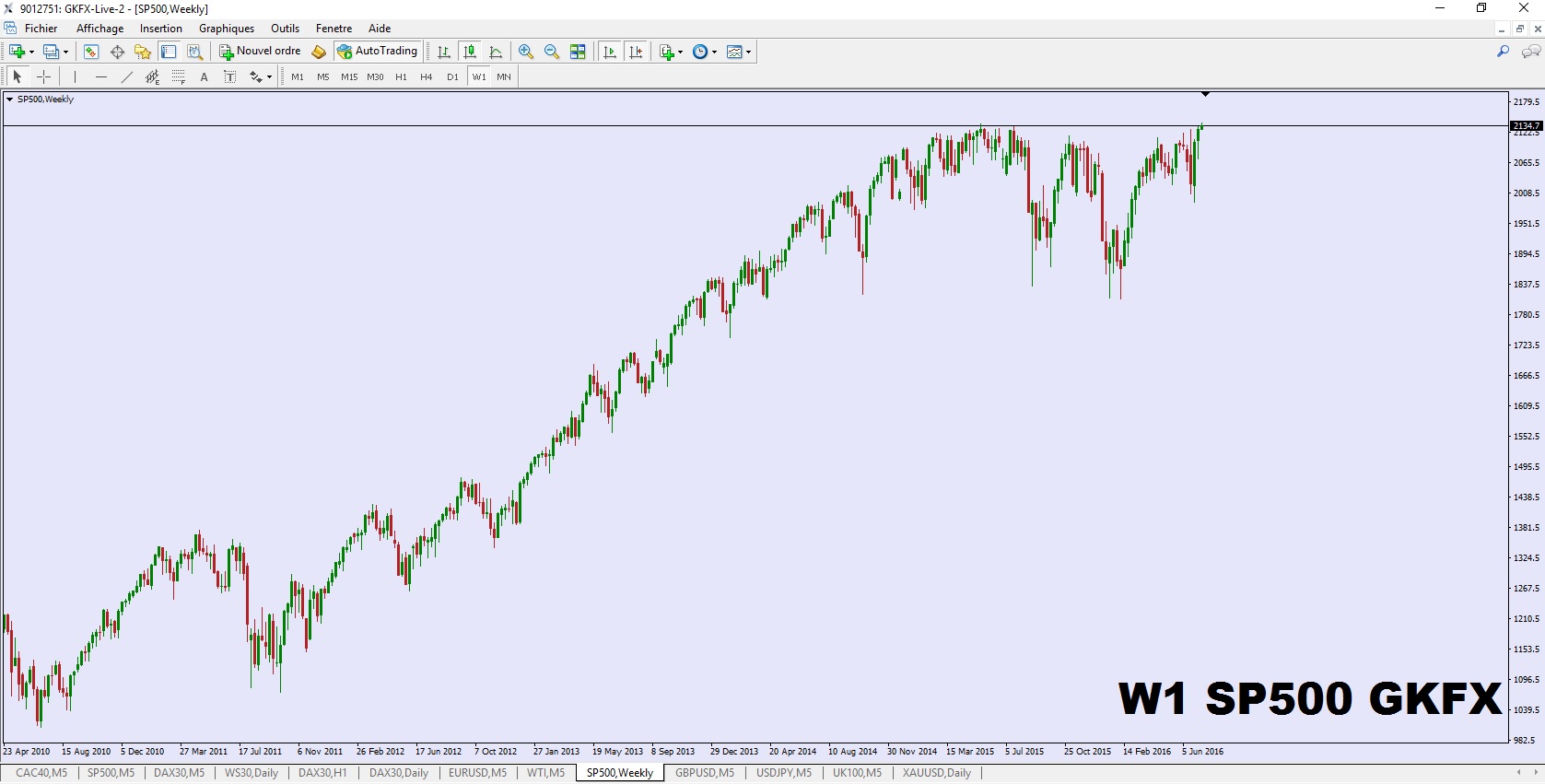Viewport: 1545px width, 784px height.
Task: Open the arrows objects icon
Action: pos(256,77)
